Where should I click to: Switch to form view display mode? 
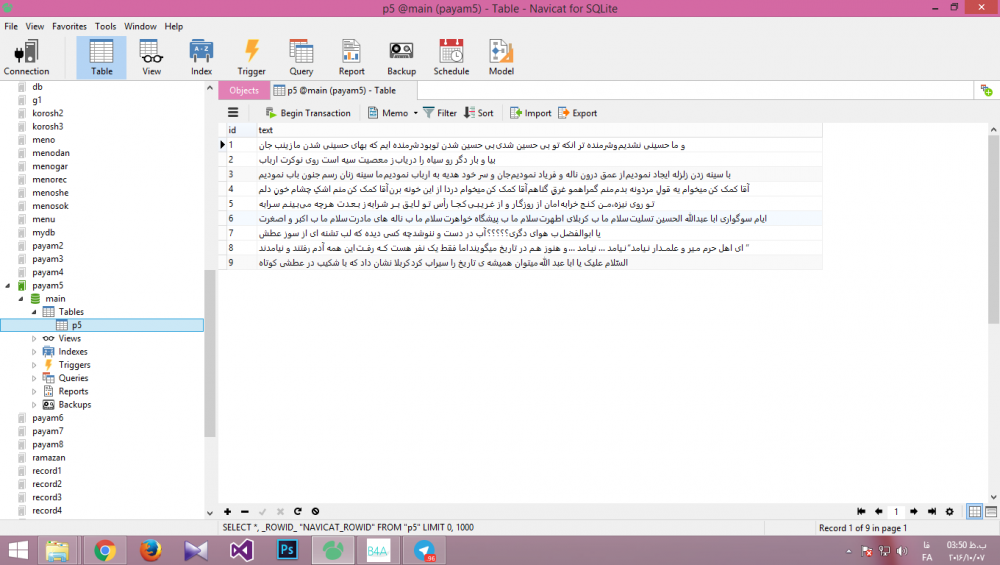pyautogui.click(x=990, y=511)
